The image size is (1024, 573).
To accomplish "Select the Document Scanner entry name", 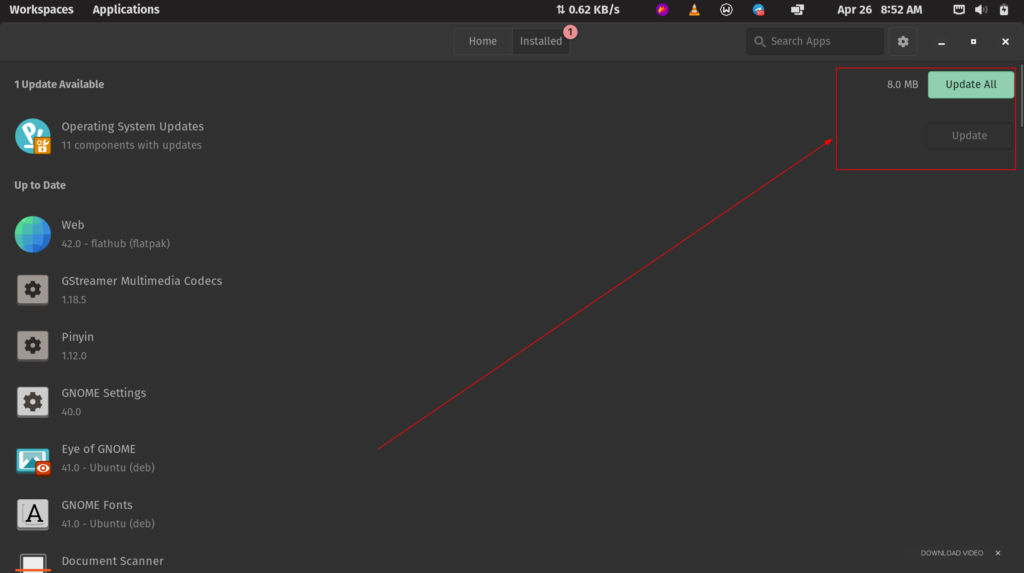I will pyautogui.click(x=112, y=561).
